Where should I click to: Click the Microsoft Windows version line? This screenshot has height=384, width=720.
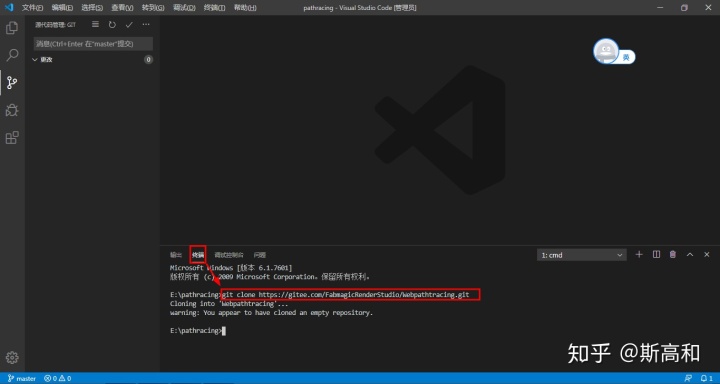point(231,268)
